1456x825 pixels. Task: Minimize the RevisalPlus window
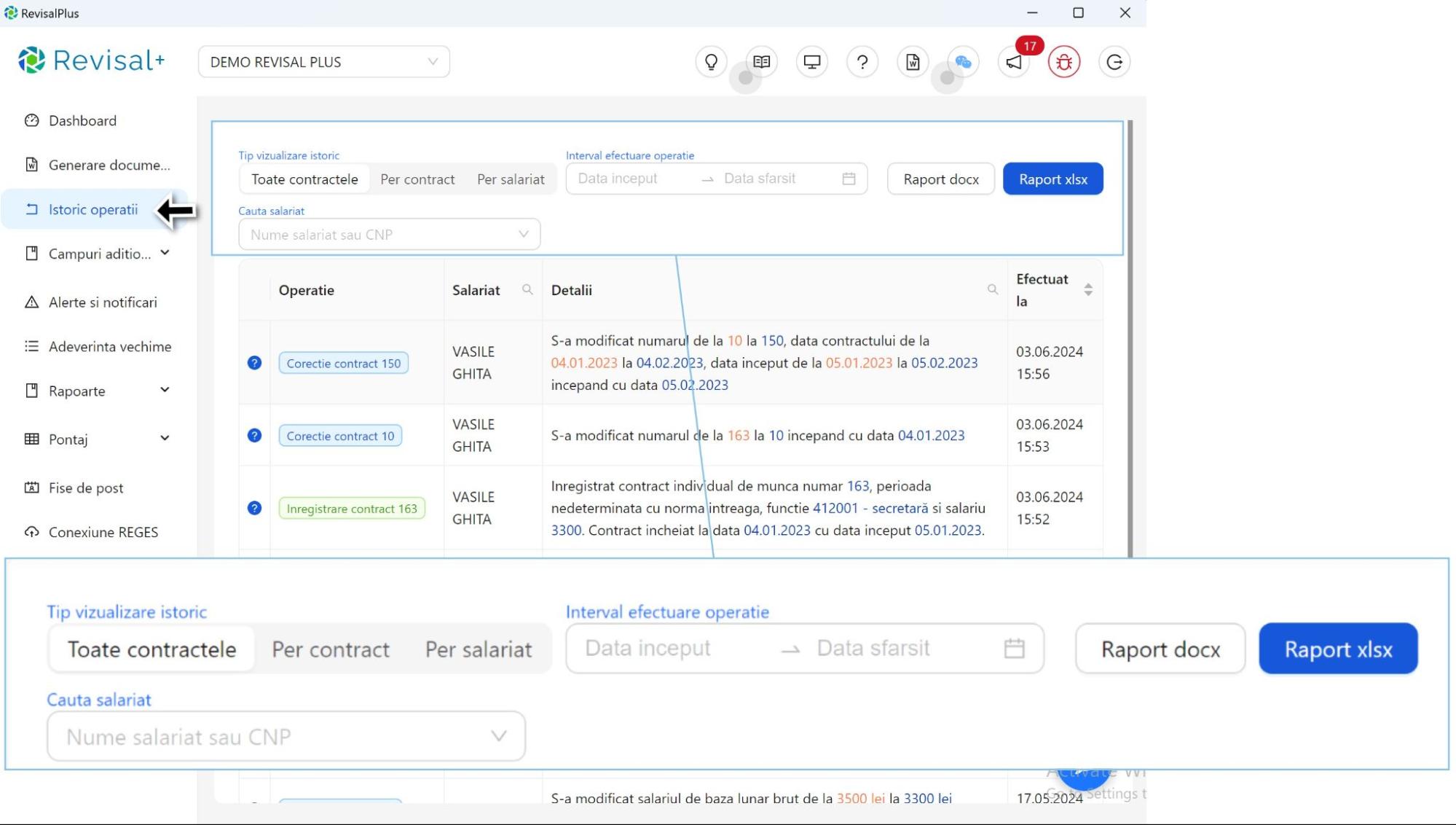click(1032, 13)
